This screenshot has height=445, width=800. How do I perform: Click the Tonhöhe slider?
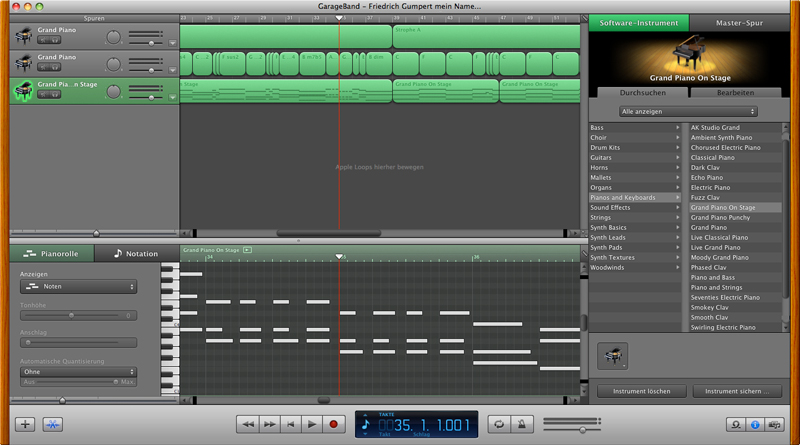point(78,315)
